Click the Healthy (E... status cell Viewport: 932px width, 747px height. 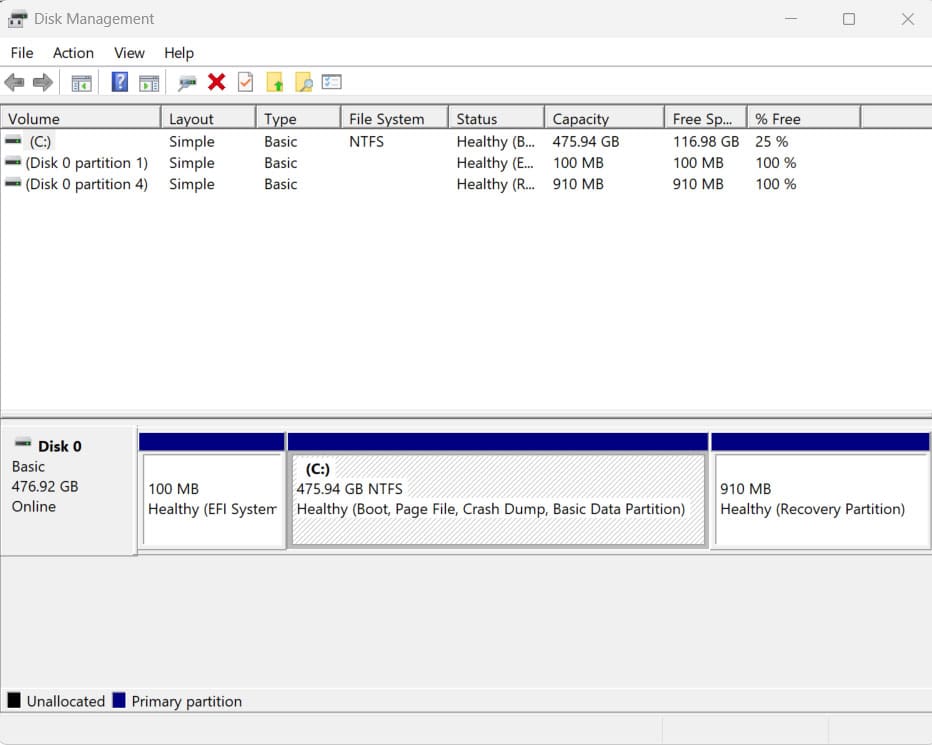click(x=495, y=163)
